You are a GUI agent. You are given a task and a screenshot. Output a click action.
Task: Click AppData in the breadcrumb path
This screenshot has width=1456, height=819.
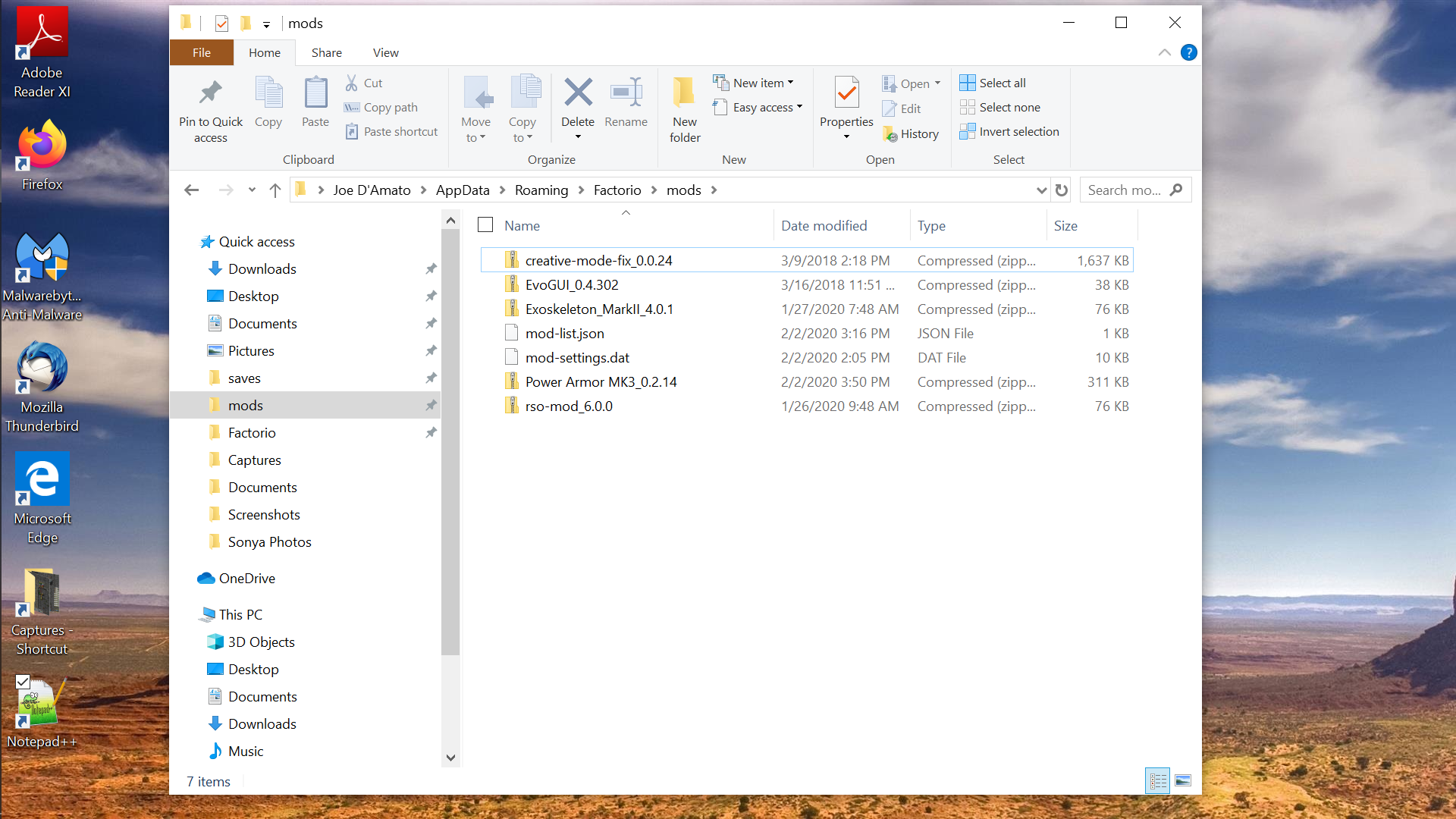[x=463, y=190]
